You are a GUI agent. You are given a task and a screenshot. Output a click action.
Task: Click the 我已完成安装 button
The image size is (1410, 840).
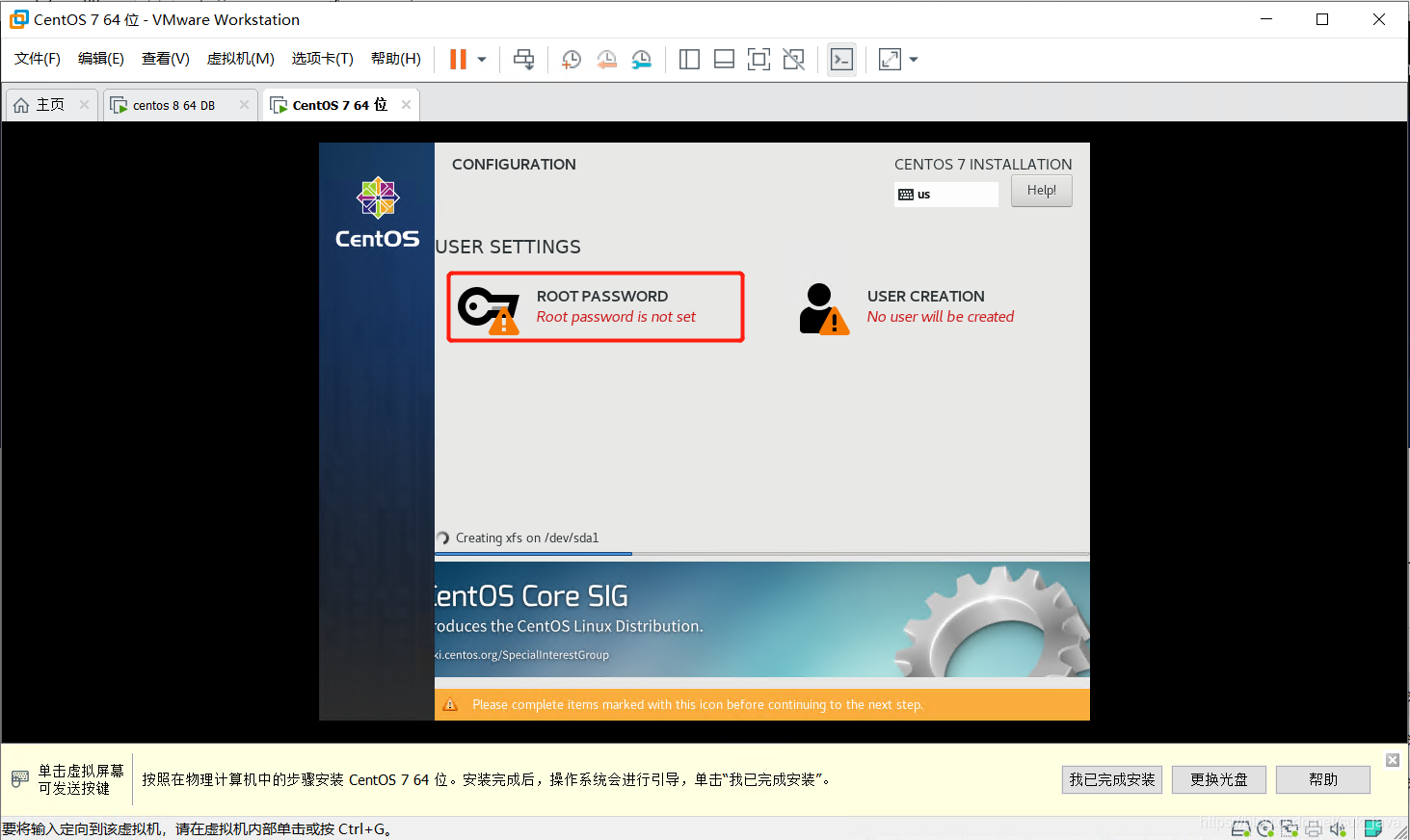[1112, 780]
